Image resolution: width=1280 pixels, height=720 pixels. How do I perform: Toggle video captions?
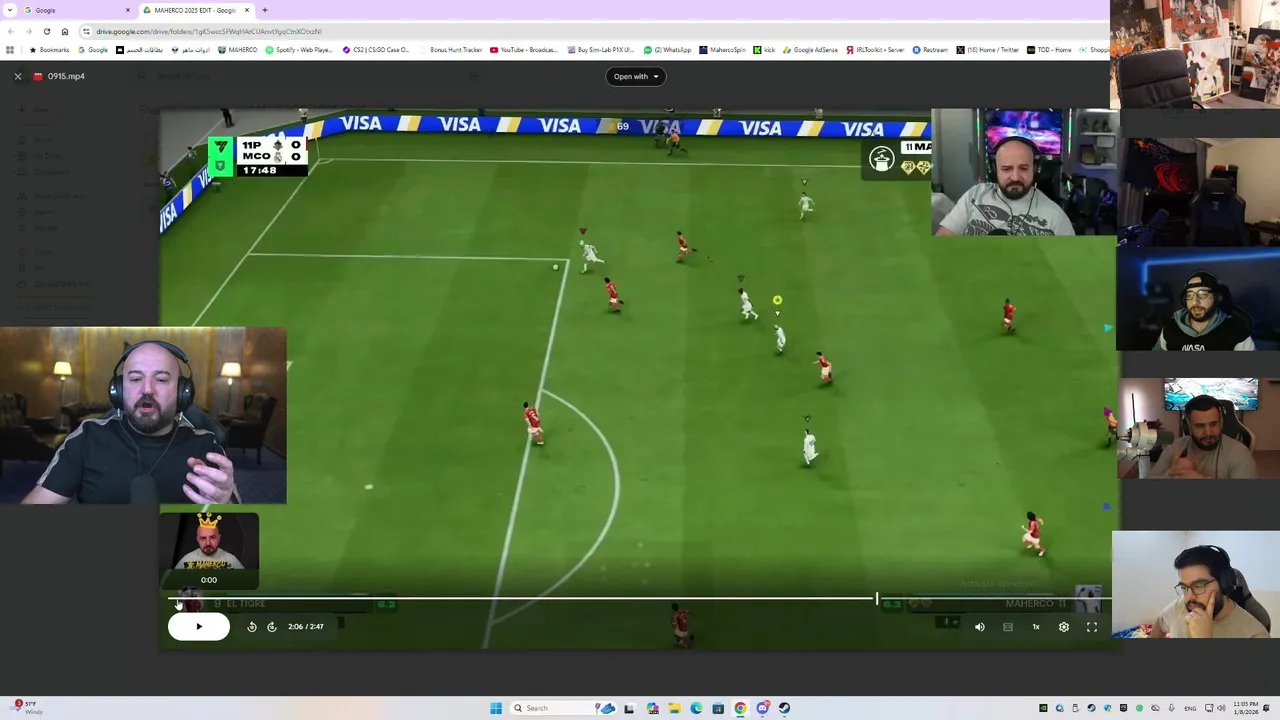[x=1008, y=627]
